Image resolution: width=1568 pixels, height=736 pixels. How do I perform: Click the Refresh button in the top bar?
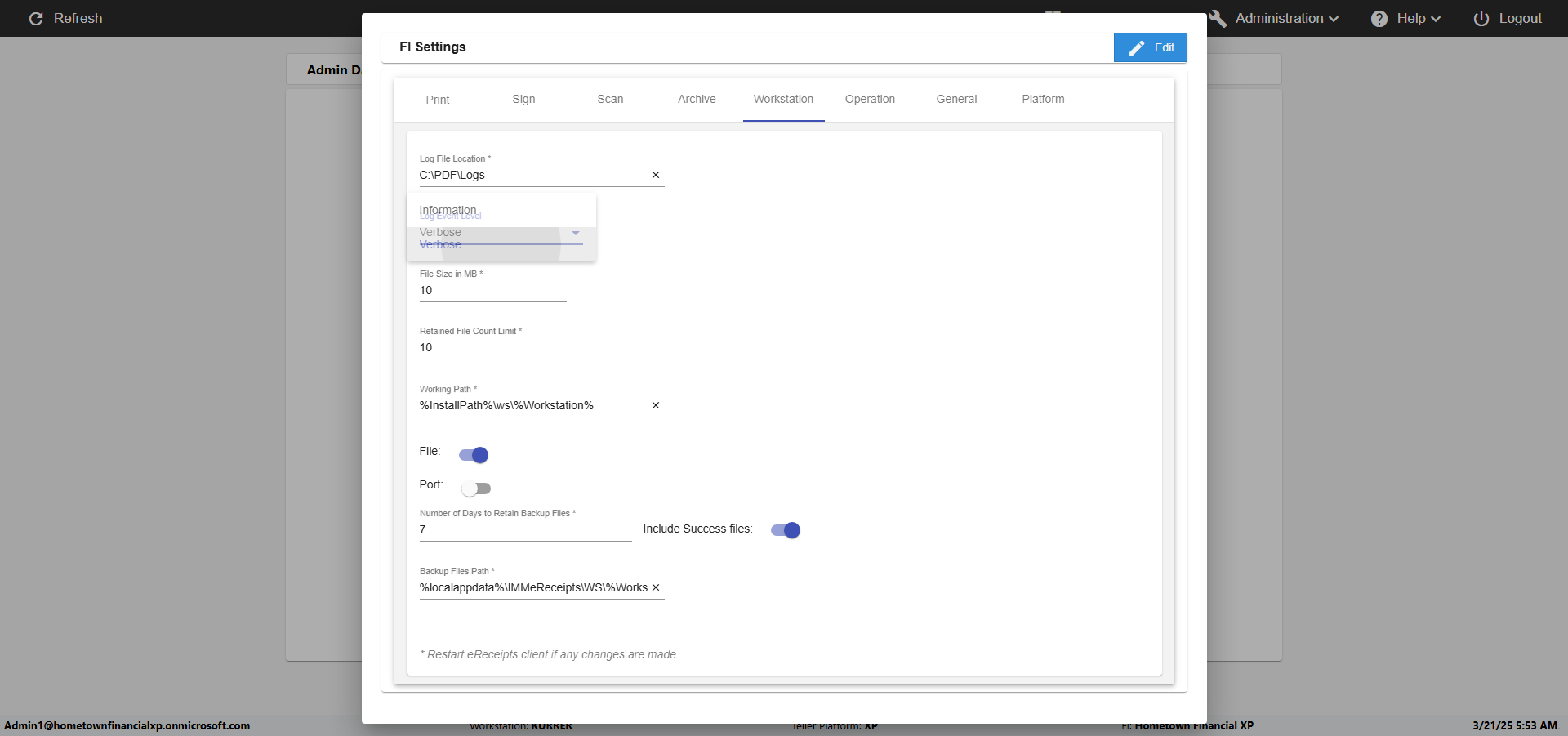(65, 18)
